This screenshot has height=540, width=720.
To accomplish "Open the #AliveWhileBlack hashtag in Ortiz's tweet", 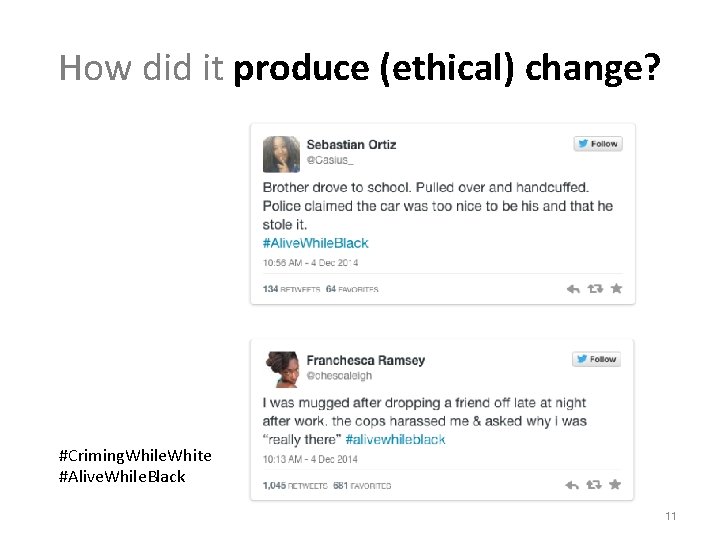I will tap(316, 243).
